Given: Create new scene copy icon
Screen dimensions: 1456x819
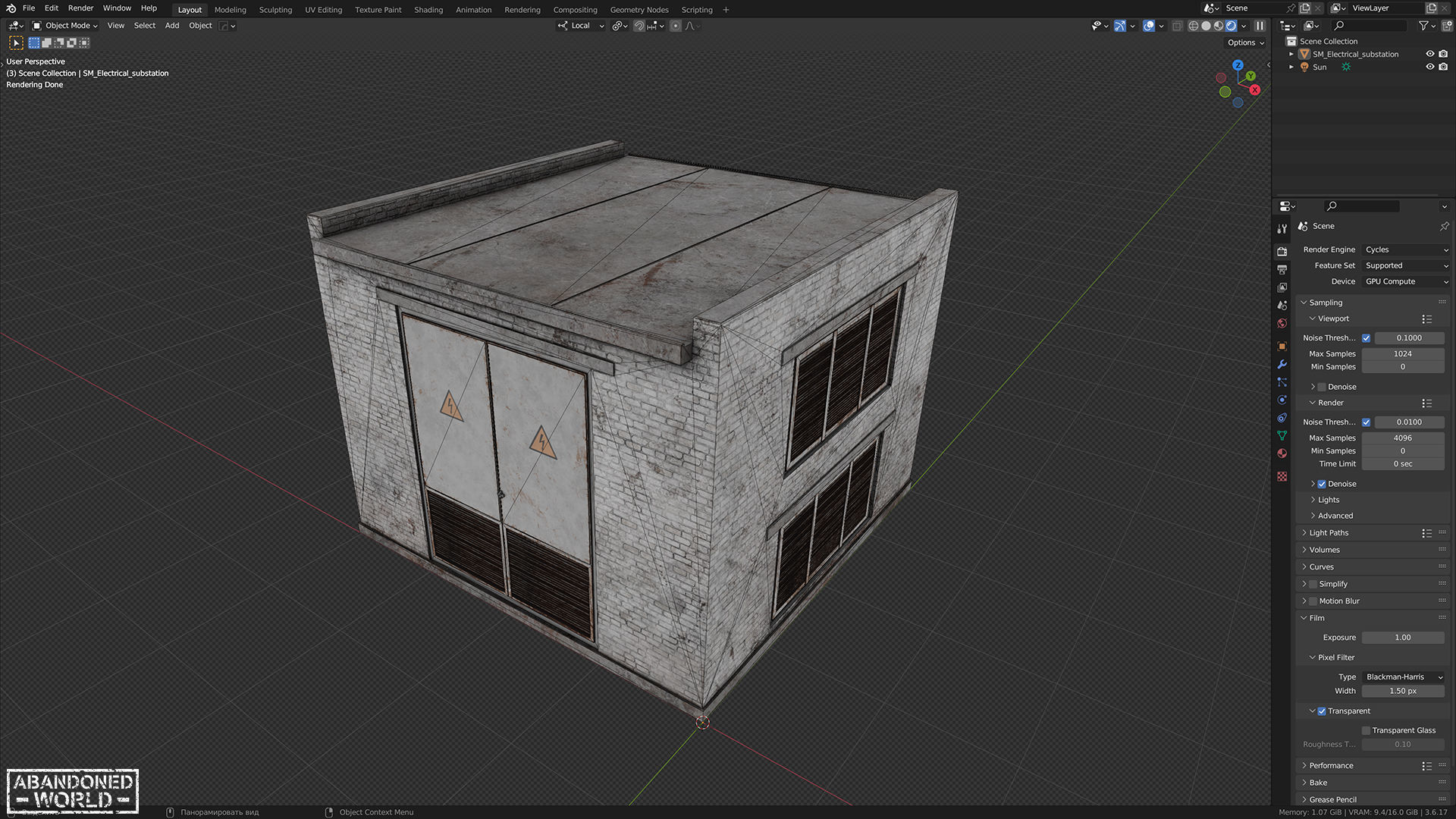Looking at the screenshot, I should [x=1305, y=8].
